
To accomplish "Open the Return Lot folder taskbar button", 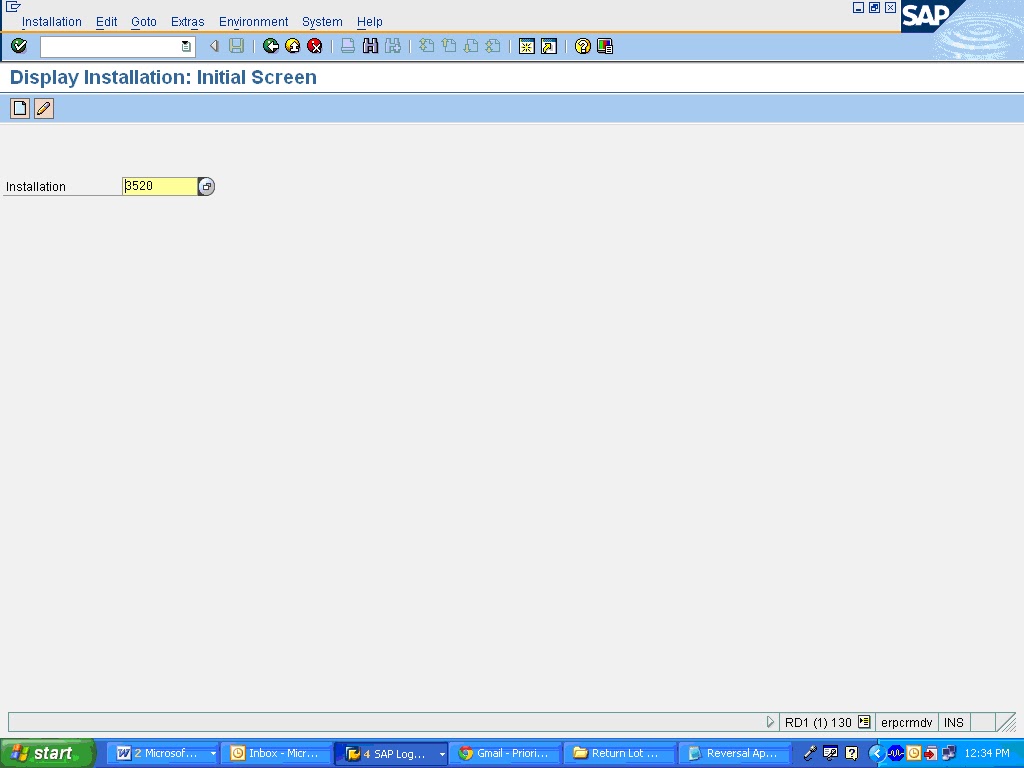I will pyautogui.click(x=619, y=754).
